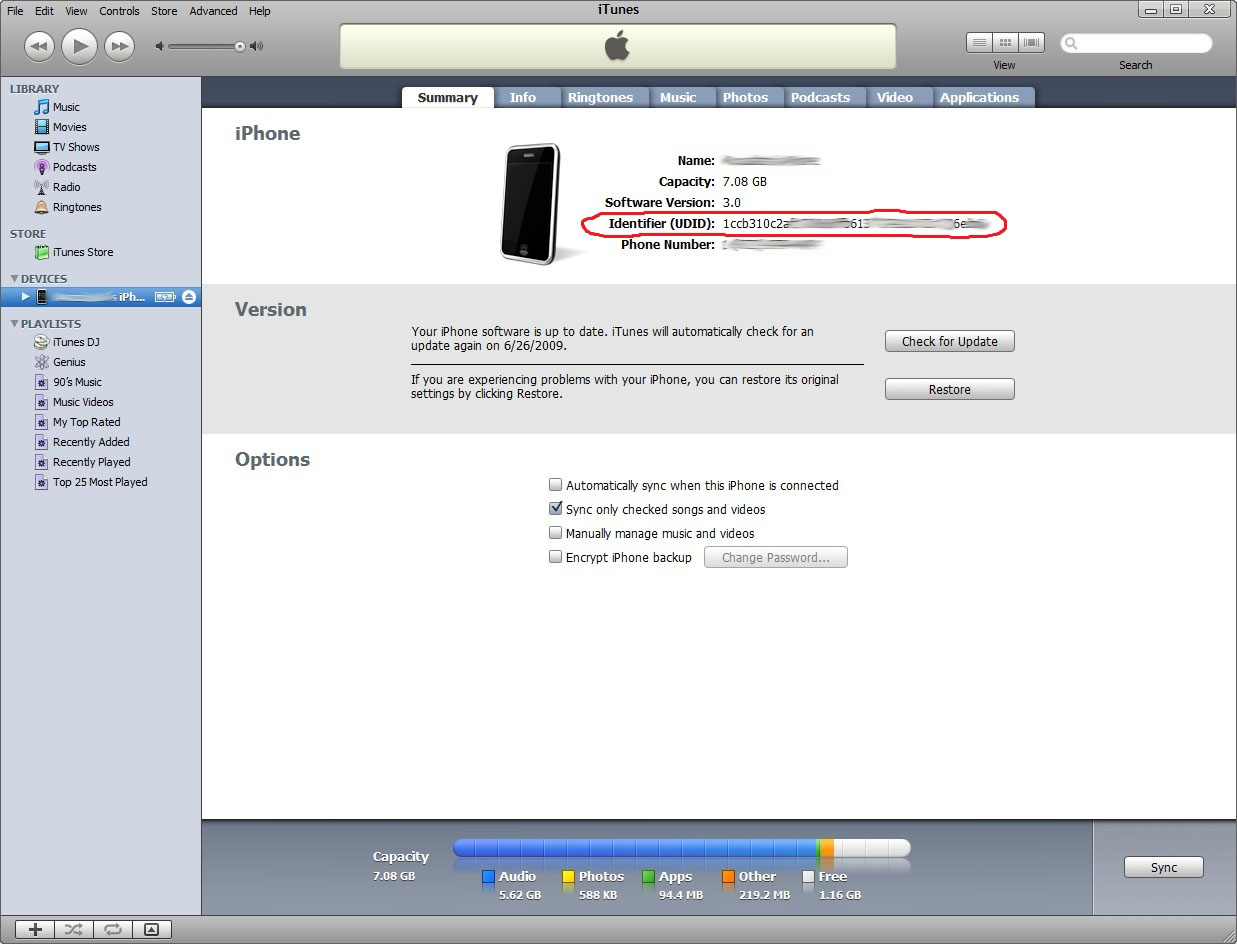Switch to list view

coord(979,43)
